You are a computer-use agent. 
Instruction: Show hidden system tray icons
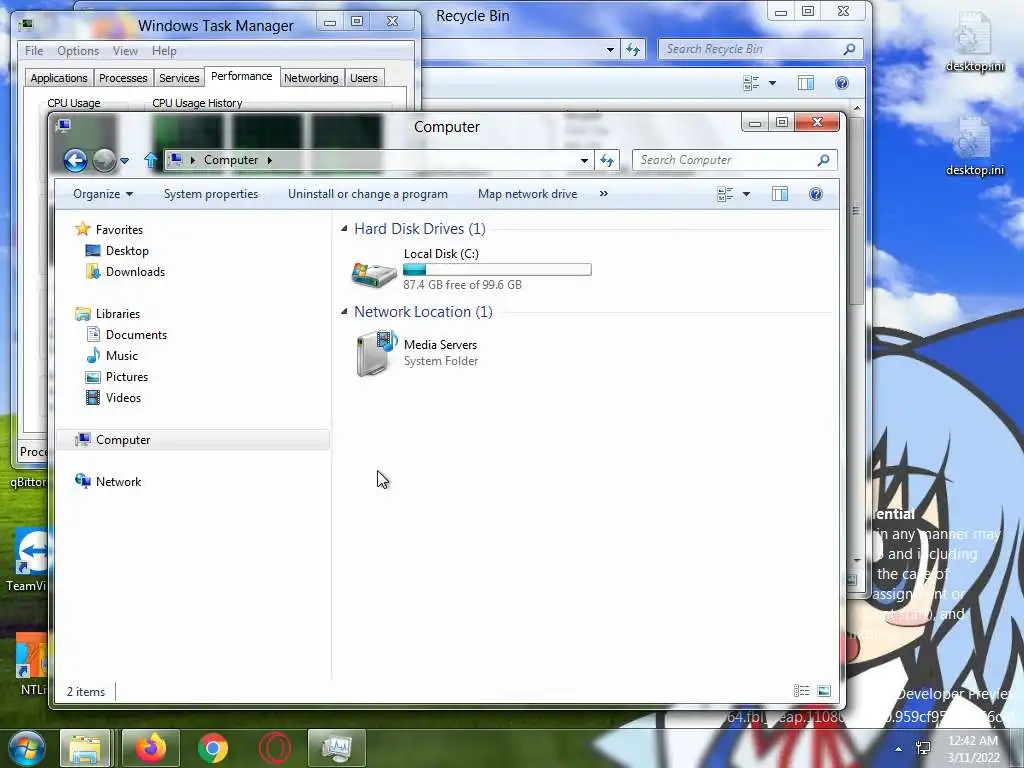[x=899, y=749]
